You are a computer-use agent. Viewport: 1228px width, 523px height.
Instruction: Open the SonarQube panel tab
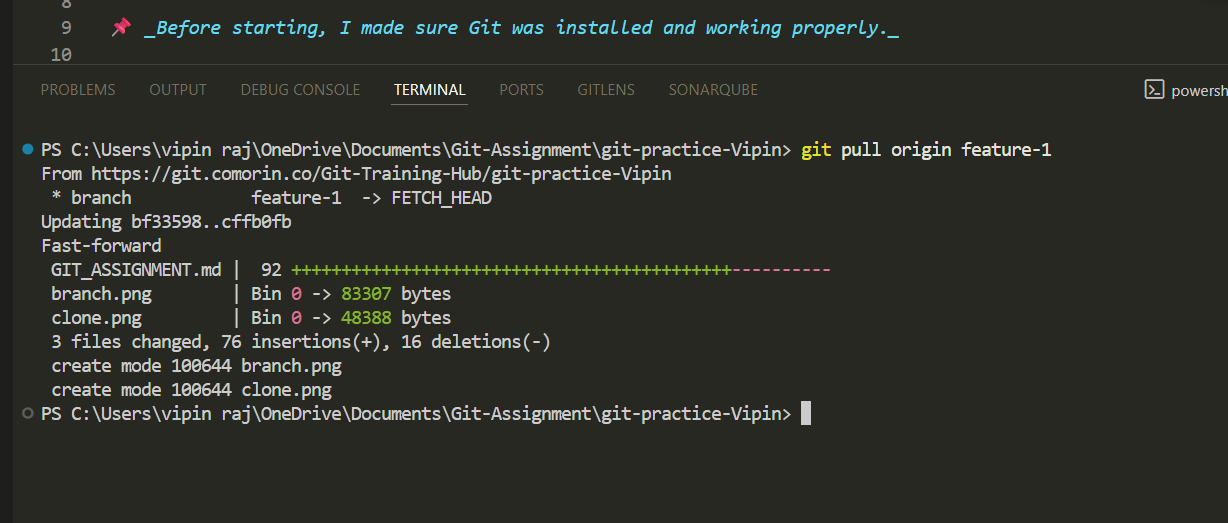713,90
